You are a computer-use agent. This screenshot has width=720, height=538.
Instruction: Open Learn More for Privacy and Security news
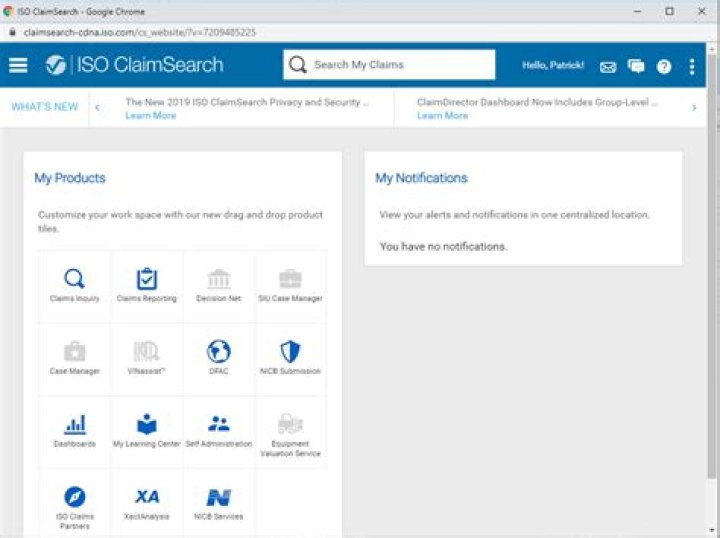pos(151,116)
